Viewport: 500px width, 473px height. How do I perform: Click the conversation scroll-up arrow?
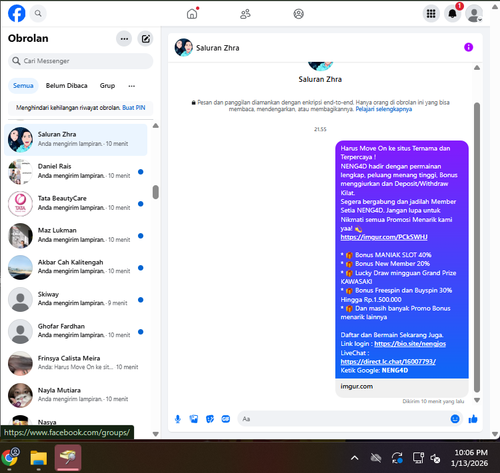coord(477,68)
